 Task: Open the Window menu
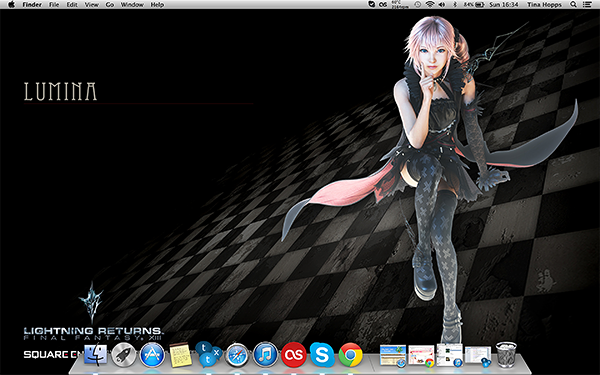(x=132, y=5)
